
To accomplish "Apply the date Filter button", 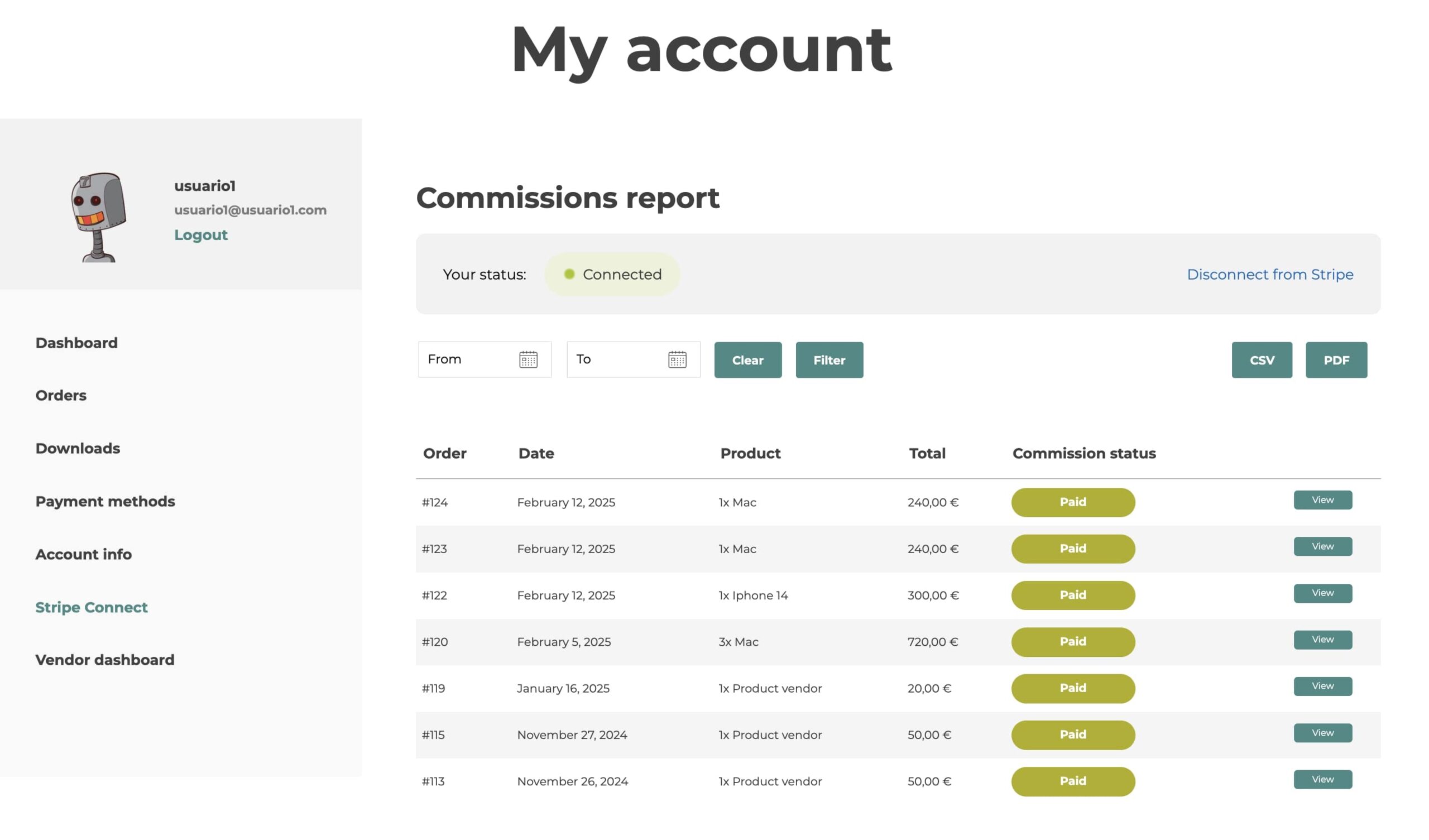I will [829, 360].
